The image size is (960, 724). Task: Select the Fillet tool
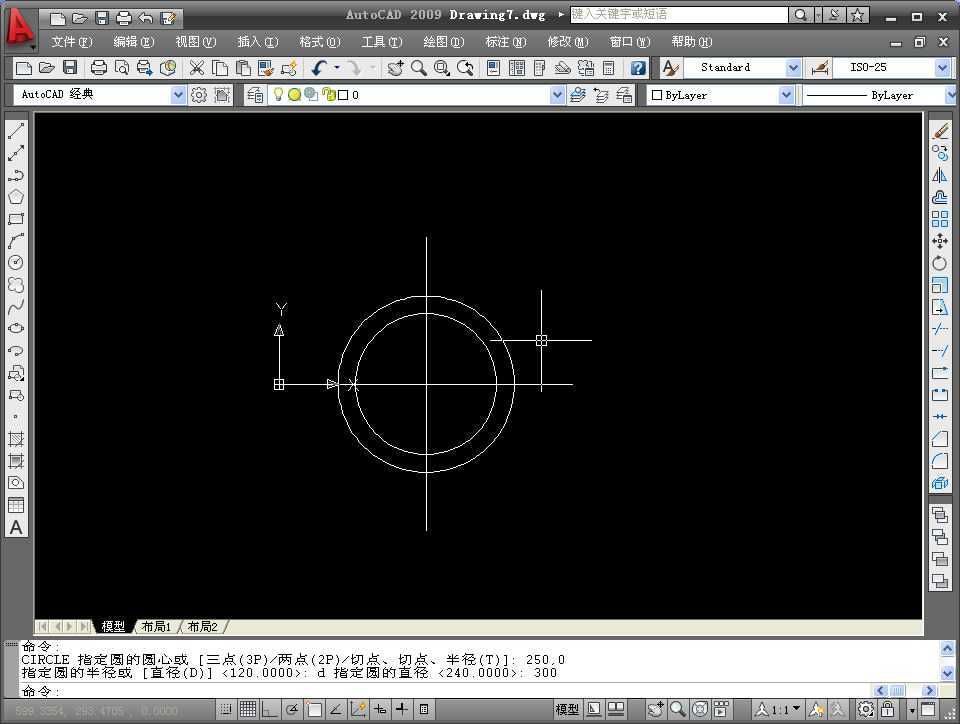(x=940, y=461)
